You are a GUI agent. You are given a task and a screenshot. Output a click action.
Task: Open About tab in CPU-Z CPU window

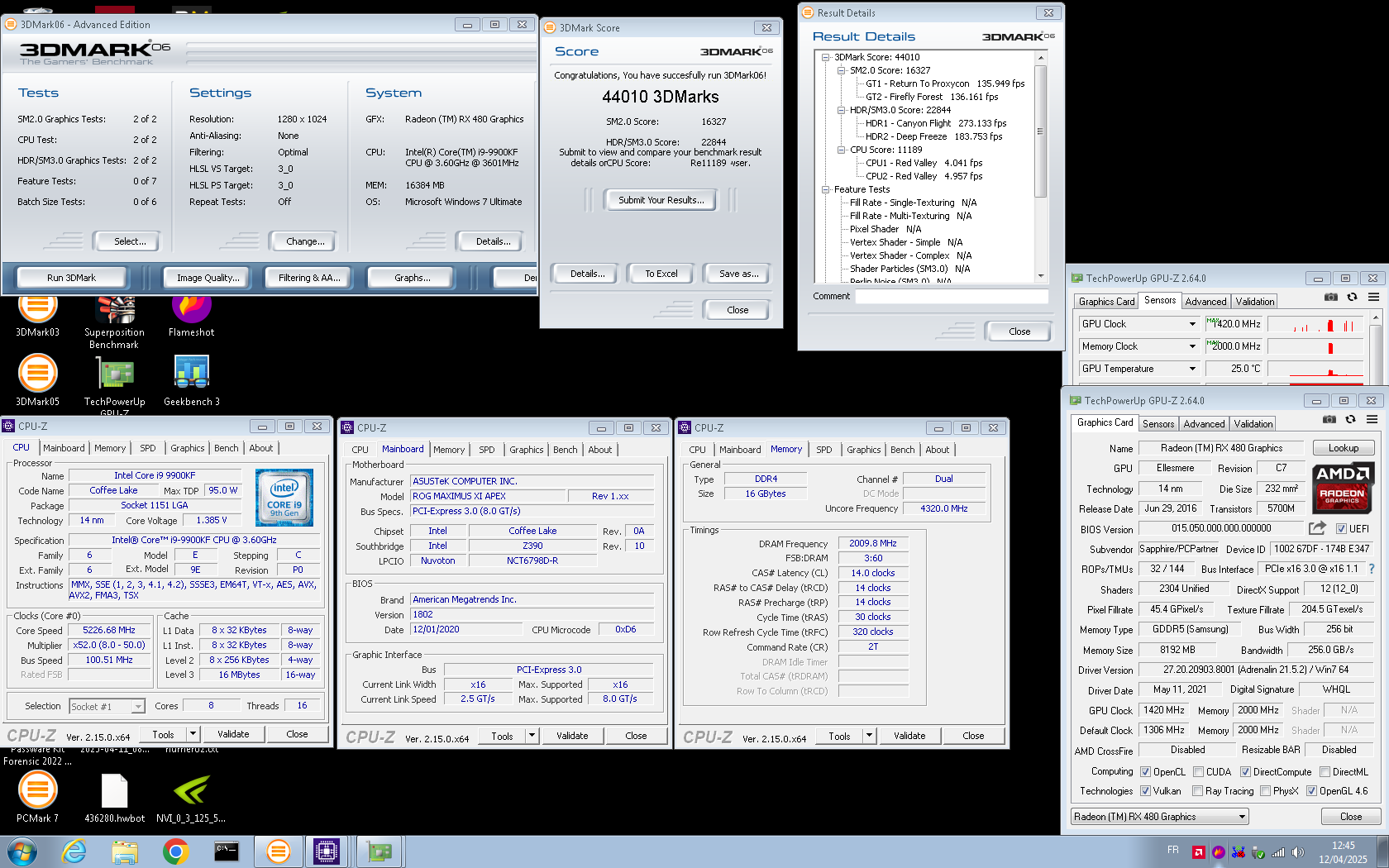261,448
